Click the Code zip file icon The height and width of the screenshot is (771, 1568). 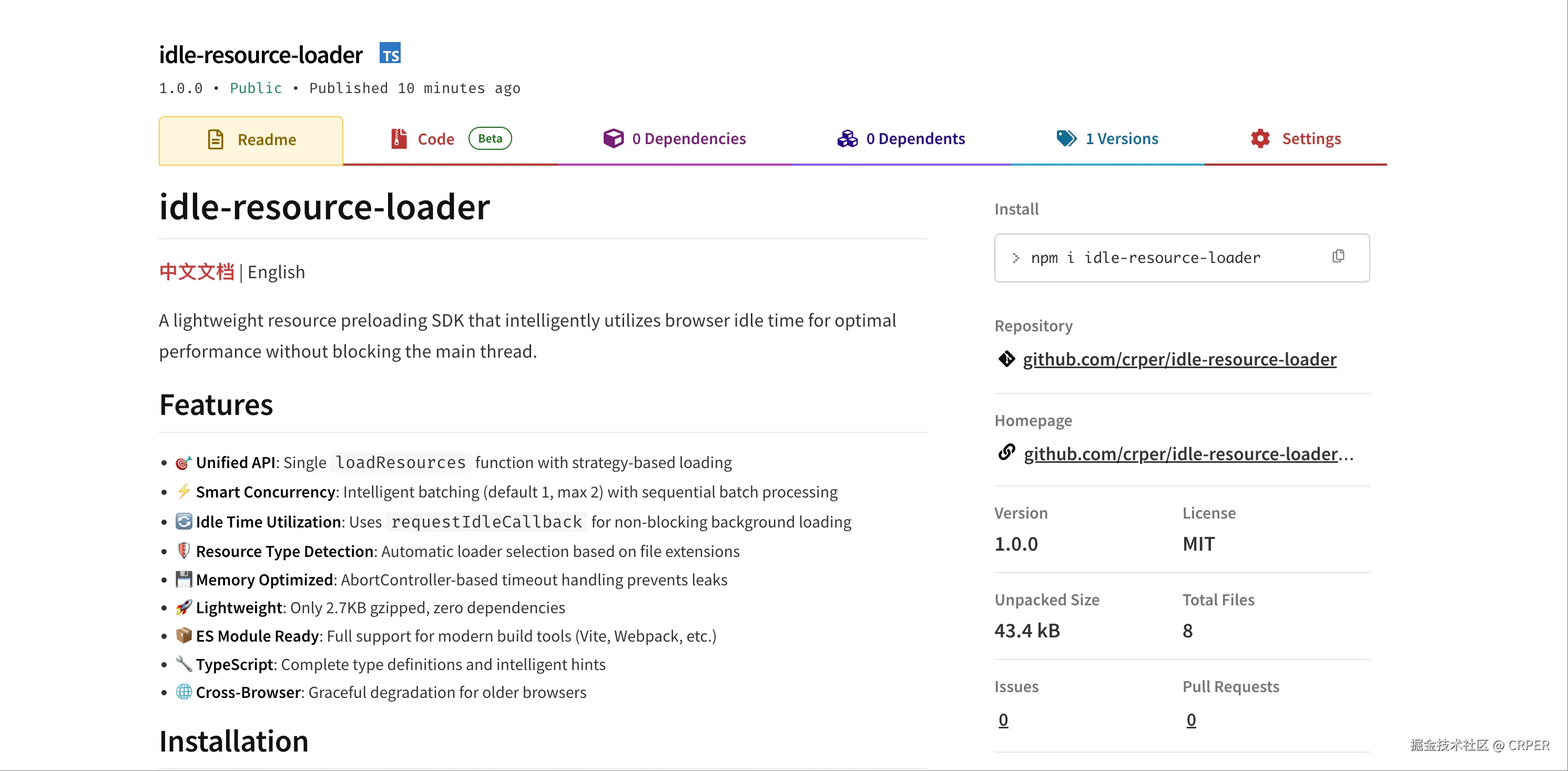(x=399, y=139)
